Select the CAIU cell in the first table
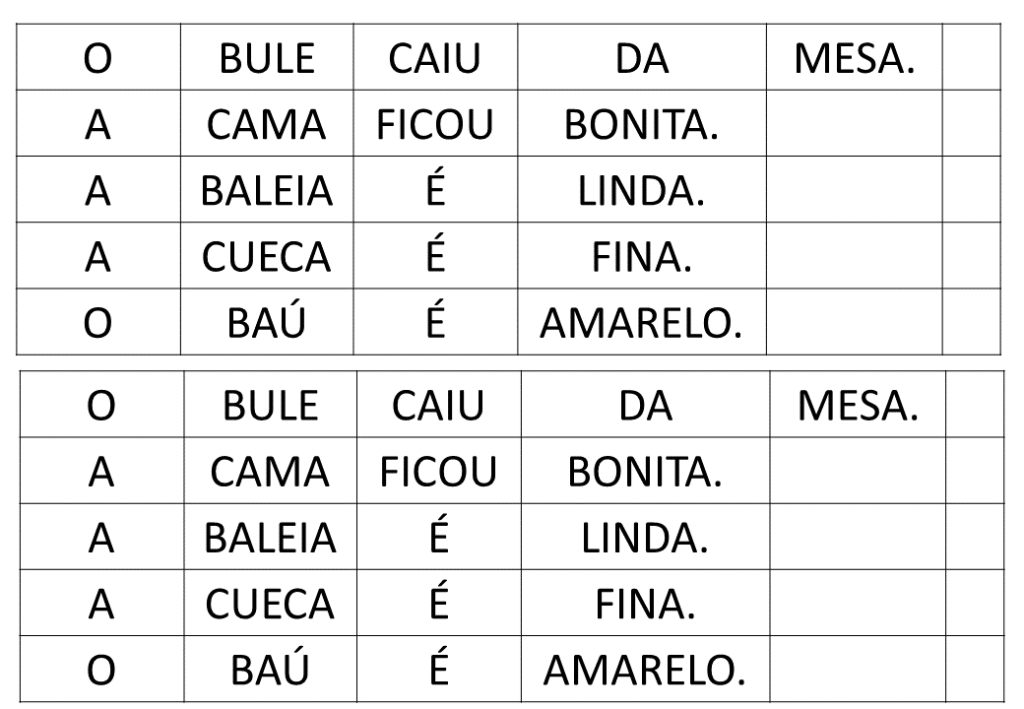 point(434,60)
